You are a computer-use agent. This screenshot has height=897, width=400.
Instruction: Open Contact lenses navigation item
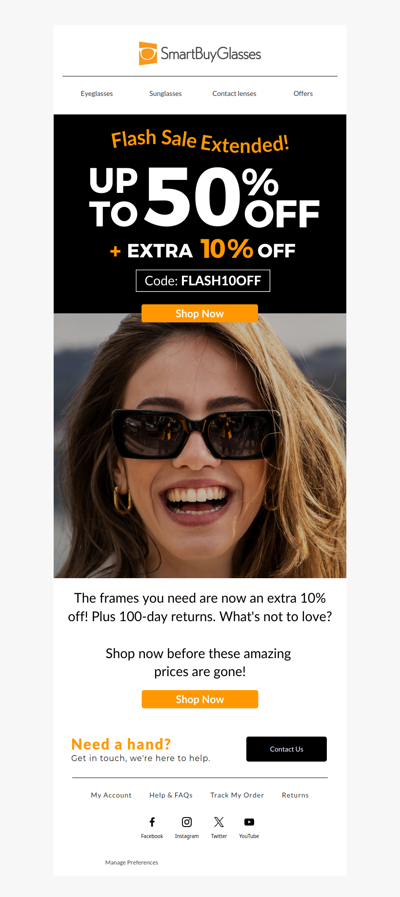[234, 94]
